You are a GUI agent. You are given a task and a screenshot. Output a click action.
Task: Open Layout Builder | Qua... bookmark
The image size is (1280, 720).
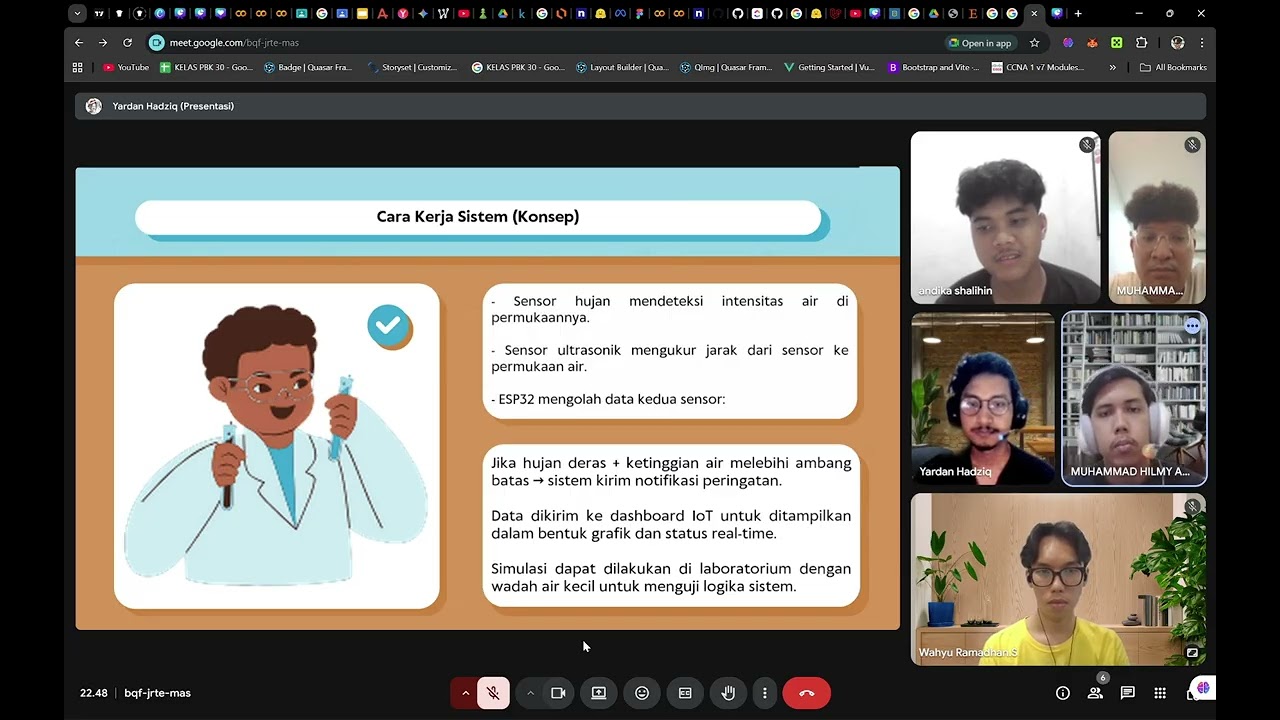click(x=622, y=67)
